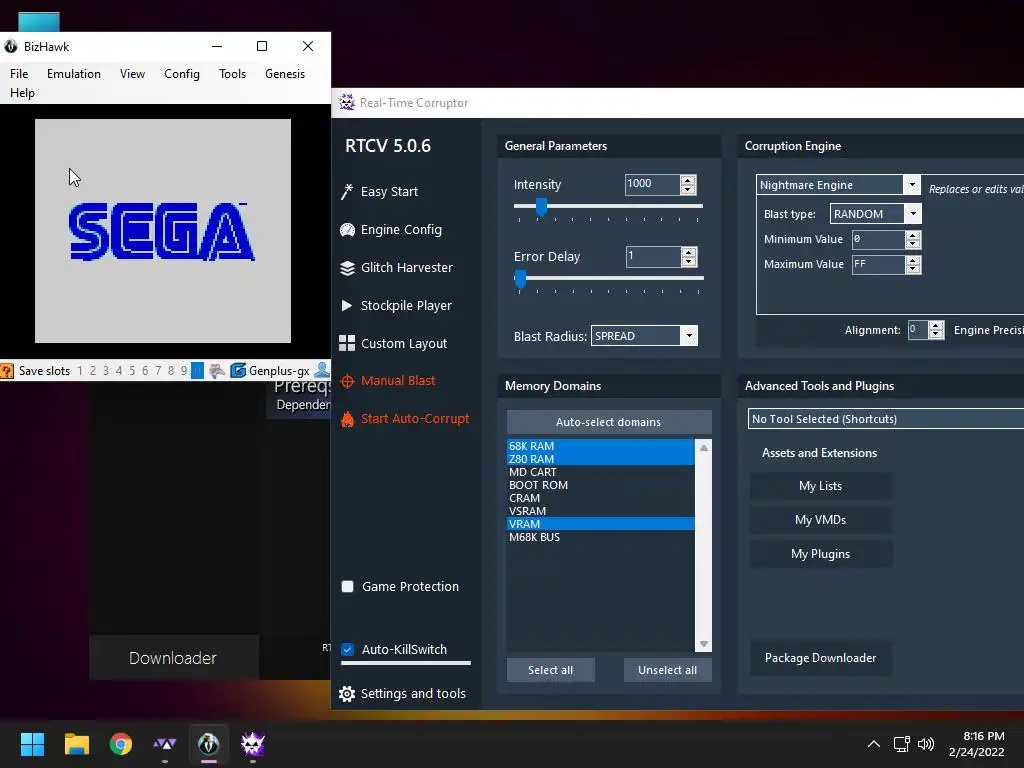Image resolution: width=1024 pixels, height=768 pixels.
Task: Select save slot 3 in BizHawk
Action: coord(106,371)
